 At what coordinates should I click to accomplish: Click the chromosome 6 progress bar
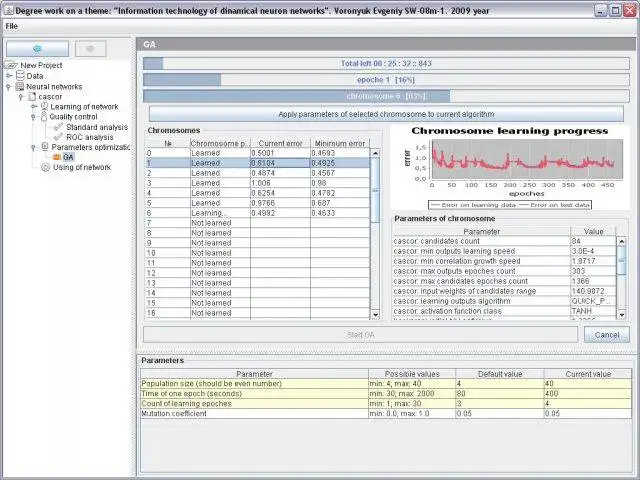[x=386, y=96]
